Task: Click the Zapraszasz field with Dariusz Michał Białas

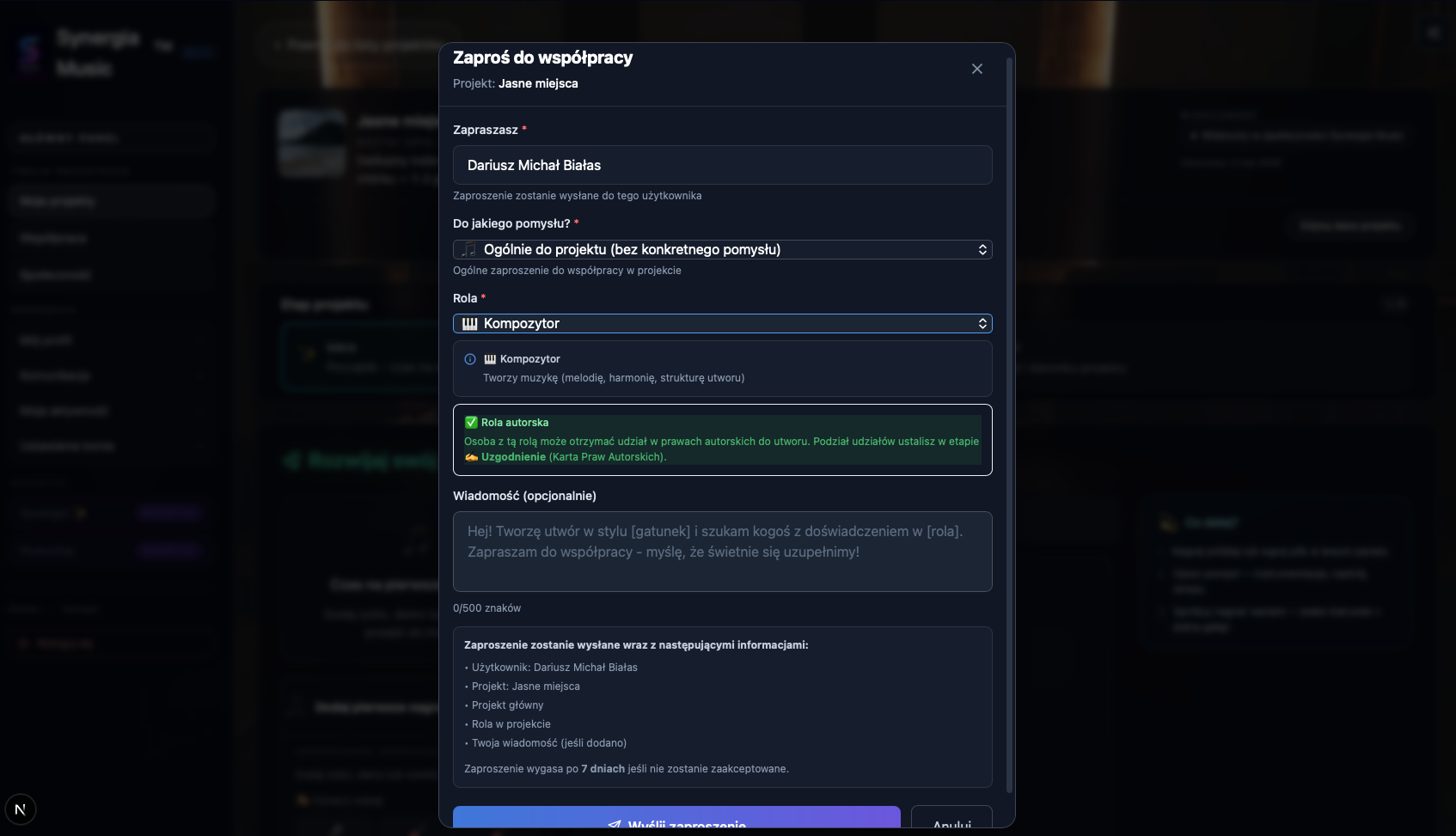Action: 722,165
